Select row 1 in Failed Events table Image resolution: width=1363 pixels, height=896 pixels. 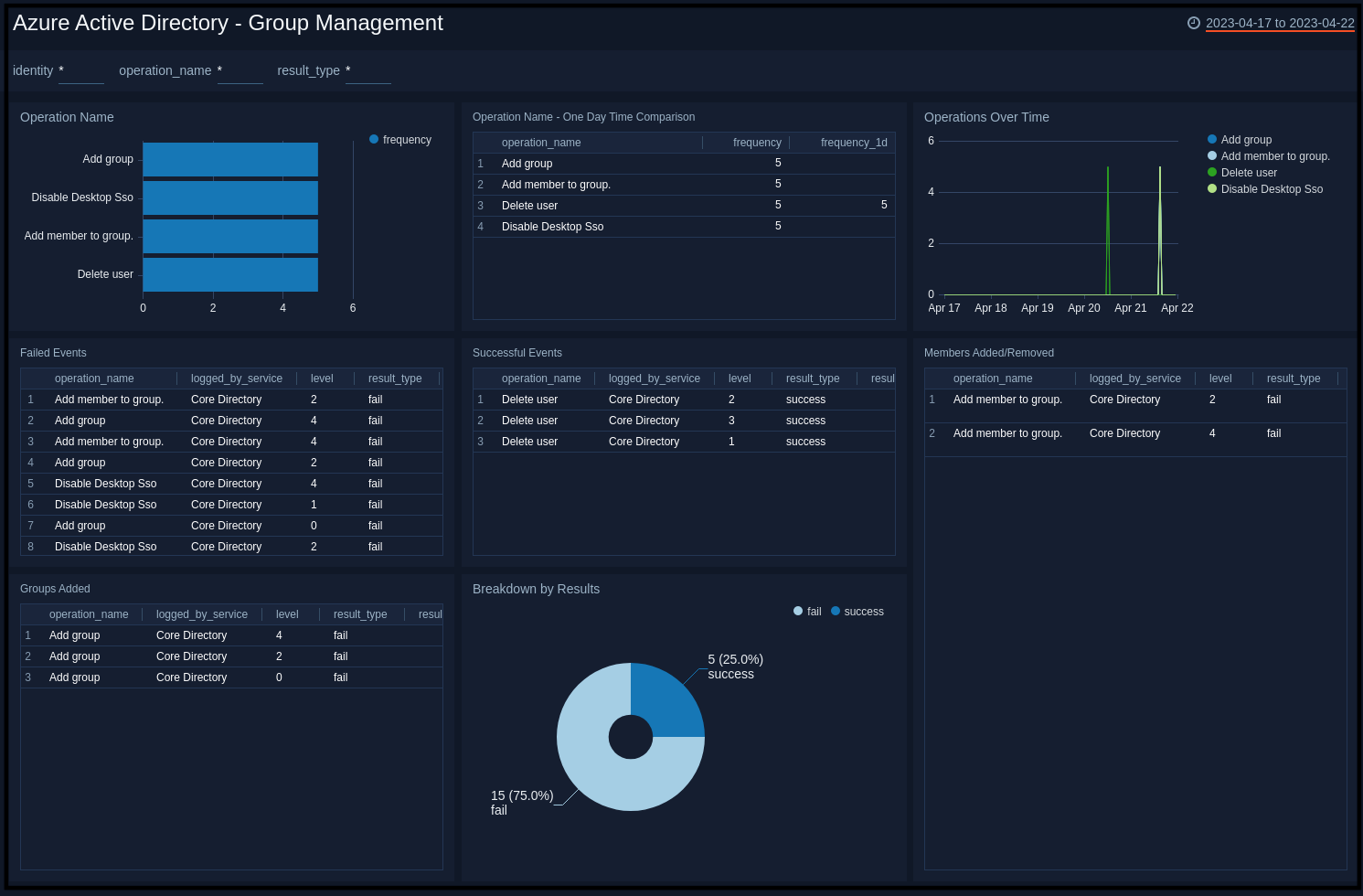click(231, 400)
